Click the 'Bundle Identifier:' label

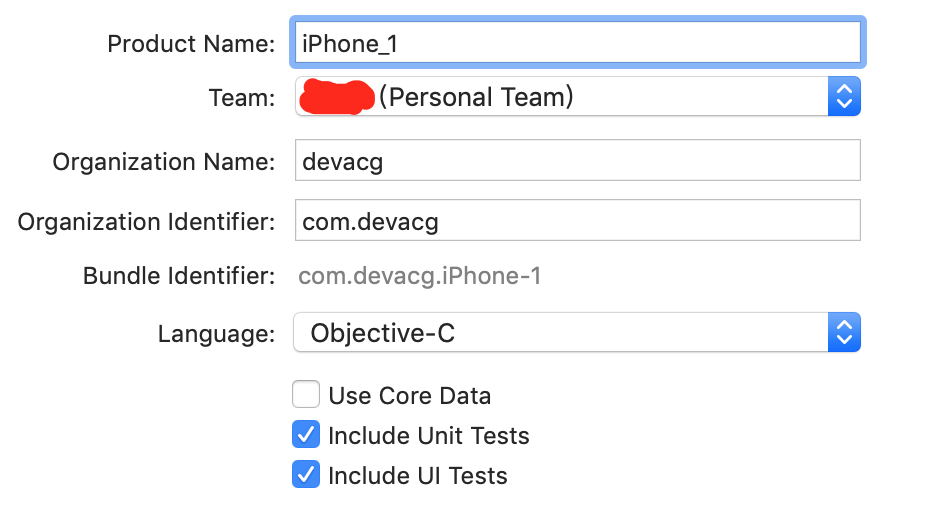pyautogui.click(x=179, y=276)
